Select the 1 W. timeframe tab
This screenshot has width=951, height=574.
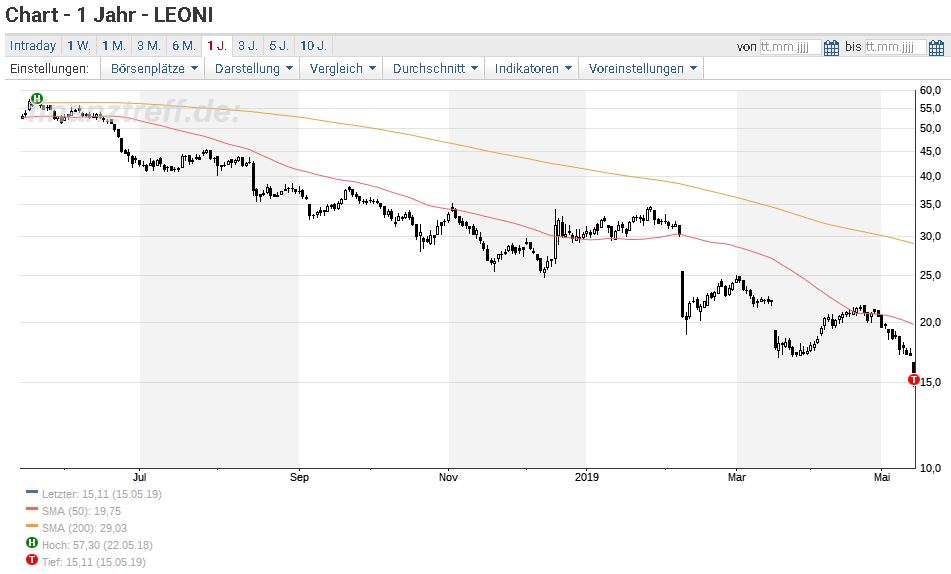coord(79,46)
